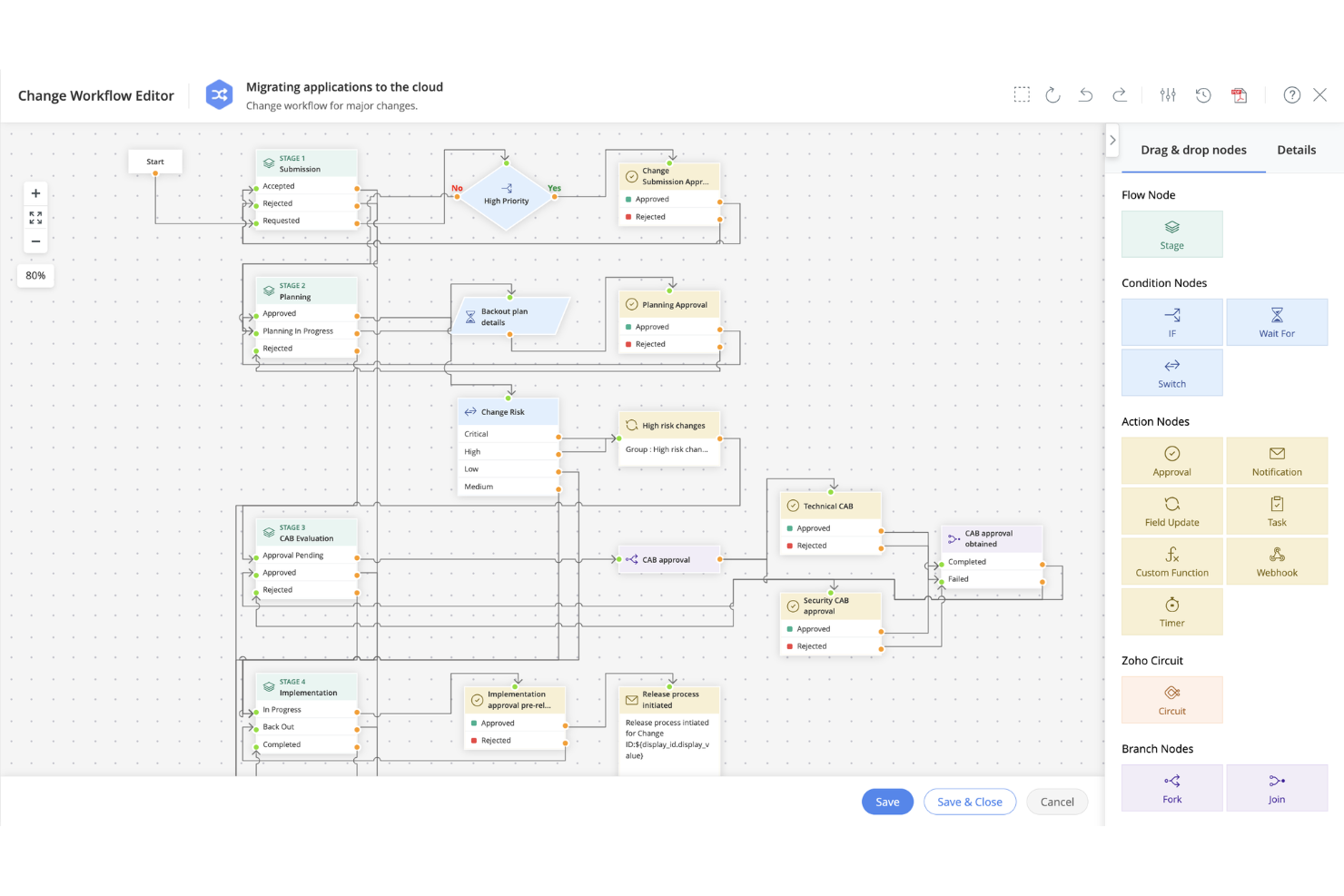Select the Circuit node under Zoho Circuit
The height and width of the screenshot is (896, 1344).
[x=1171, y=700]
